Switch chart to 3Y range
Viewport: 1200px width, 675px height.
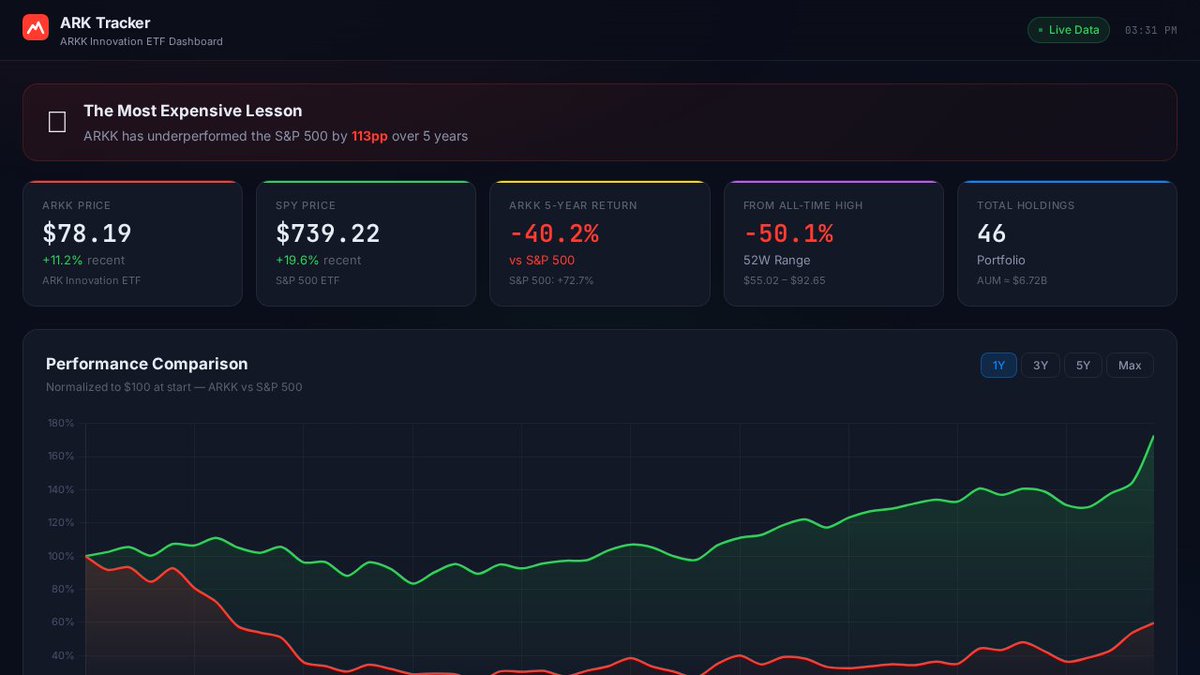(x=1040, y=365)
